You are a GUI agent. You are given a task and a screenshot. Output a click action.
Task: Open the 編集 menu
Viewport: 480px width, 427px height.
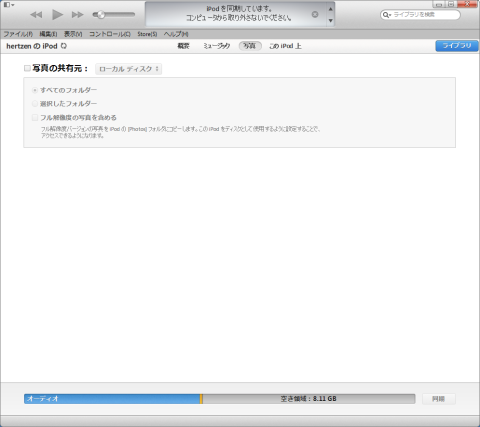click(x=48, y=34)
